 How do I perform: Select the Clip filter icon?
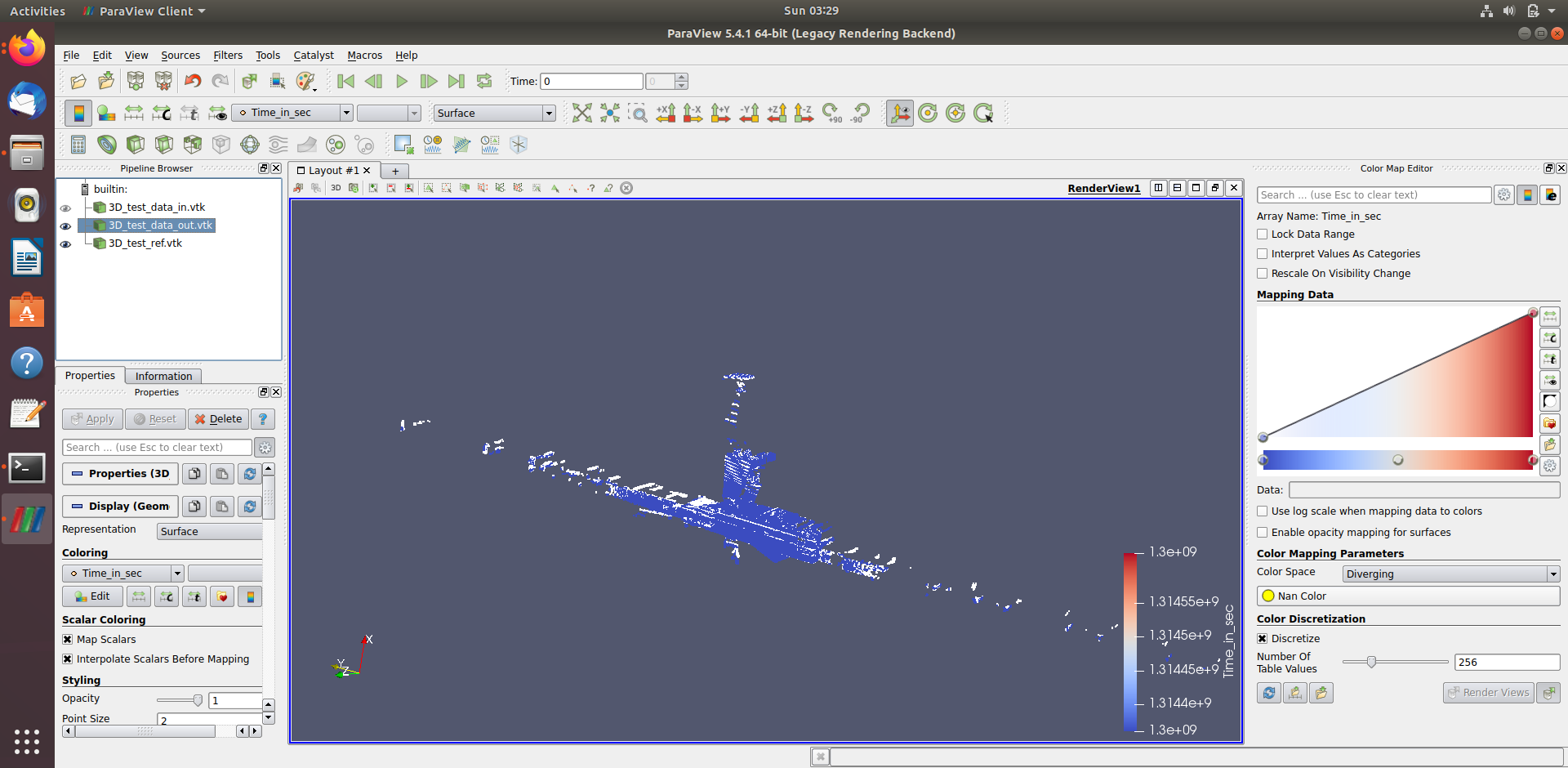(x=136, y=144)
